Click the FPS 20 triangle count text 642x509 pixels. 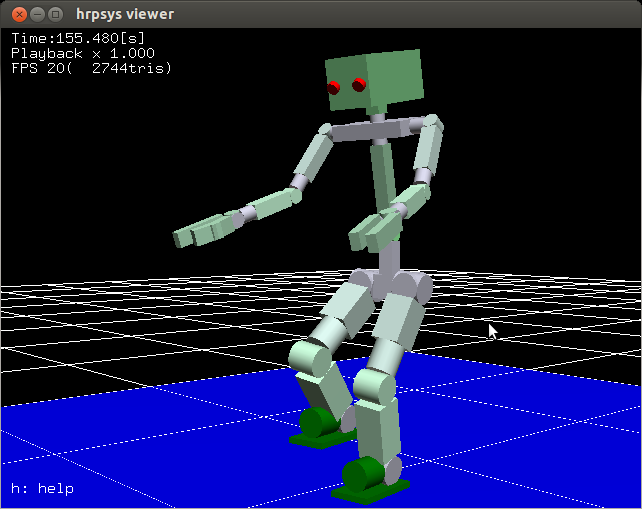pos(91,68)
